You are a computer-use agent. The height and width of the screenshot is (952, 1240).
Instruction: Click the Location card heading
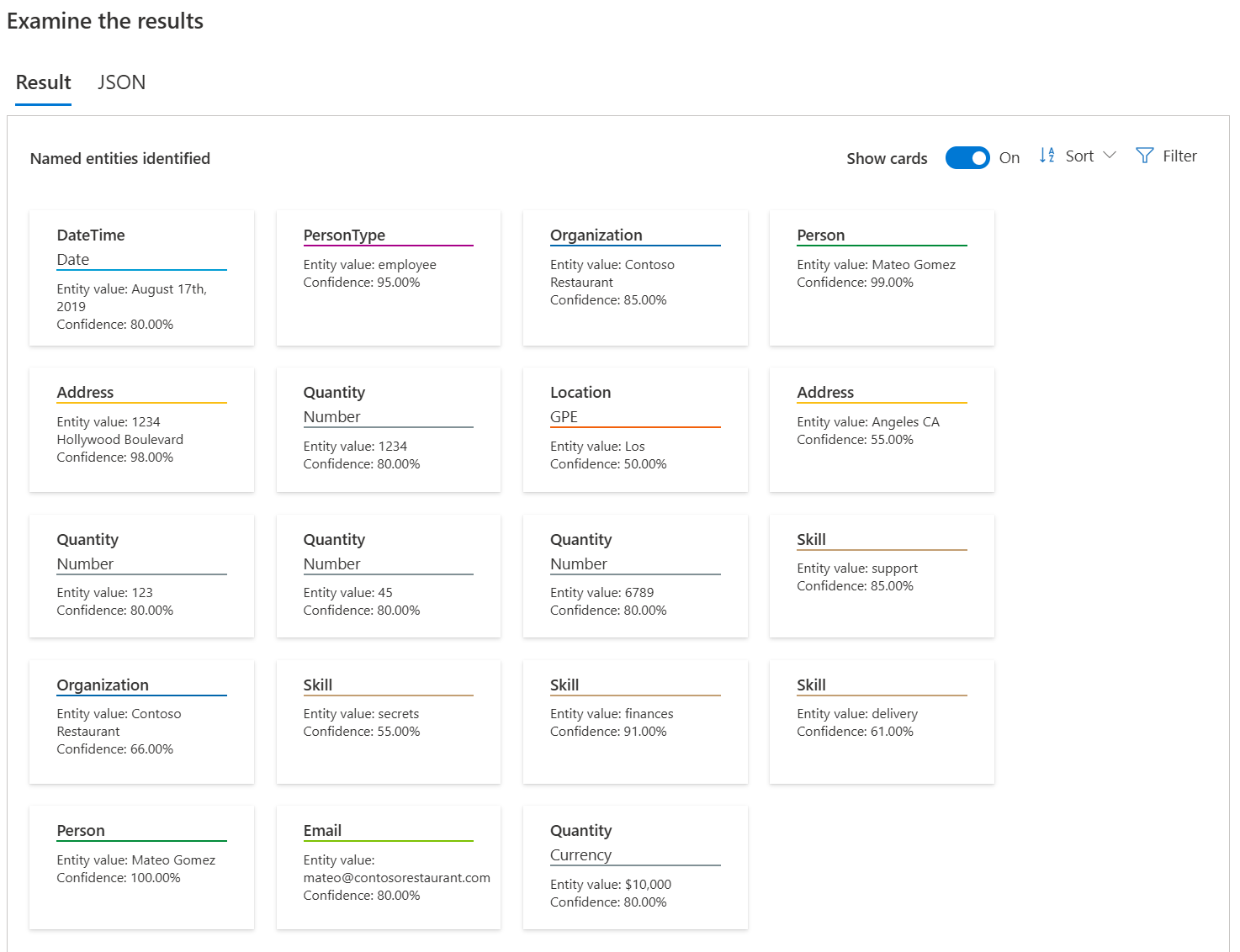coord(580,393)
